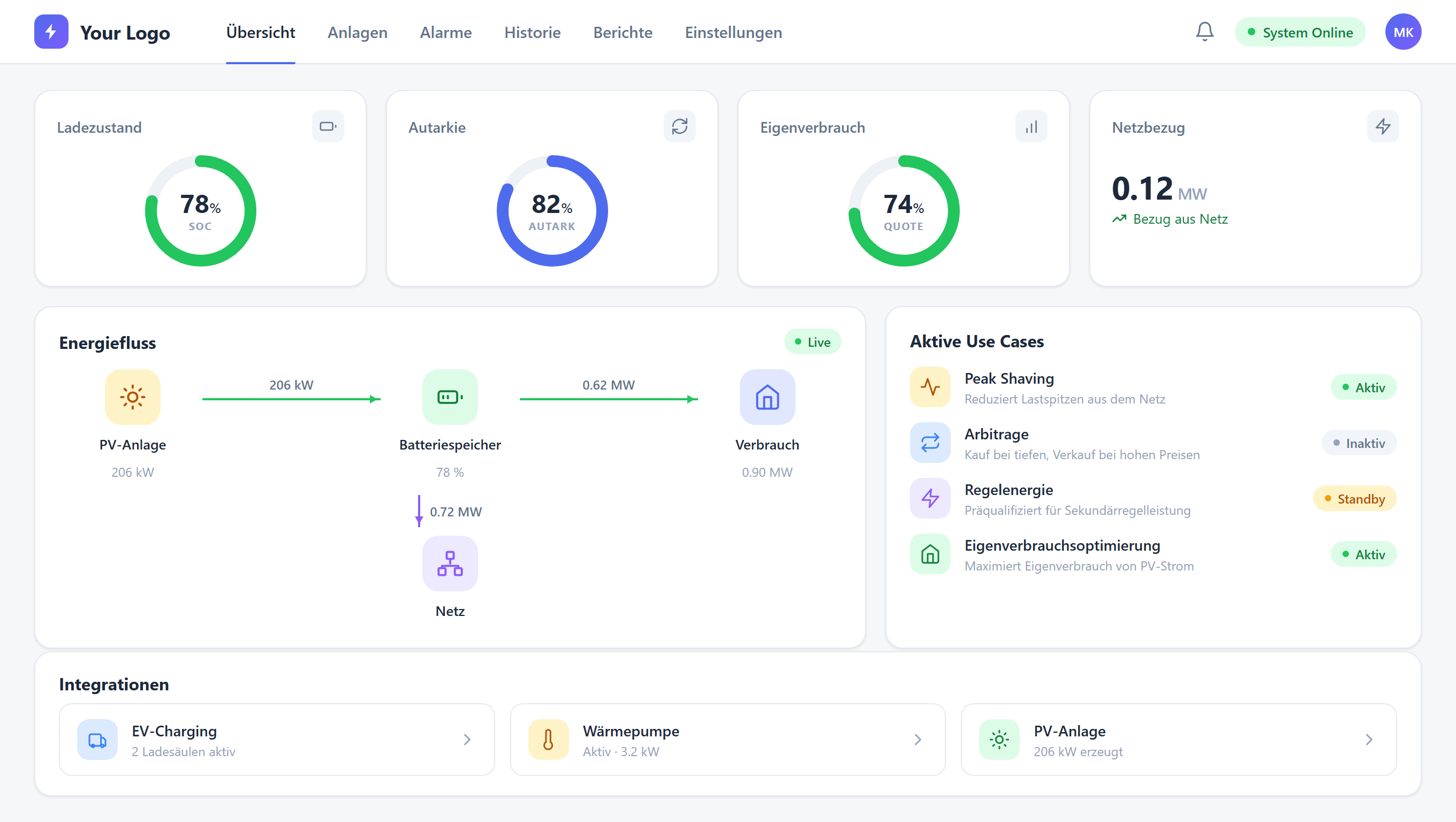
Task: Click the Eigenverbrauchsoptimierung use case title
Action: (1062, 546)
